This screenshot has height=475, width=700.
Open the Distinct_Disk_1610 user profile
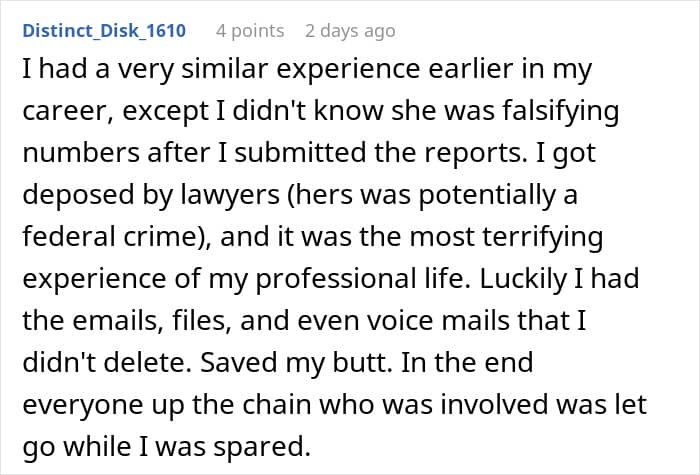pyautogui.click(x=104, y=31)
